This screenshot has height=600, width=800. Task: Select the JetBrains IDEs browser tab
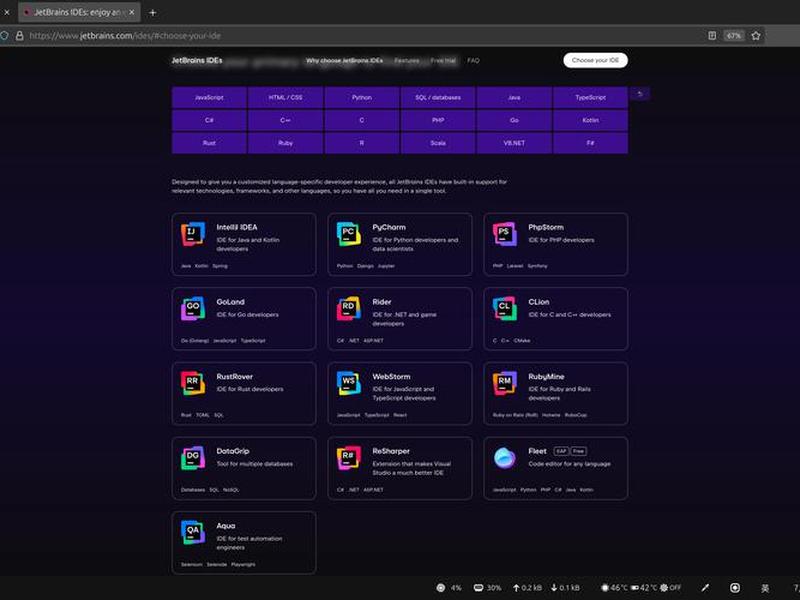79,12
